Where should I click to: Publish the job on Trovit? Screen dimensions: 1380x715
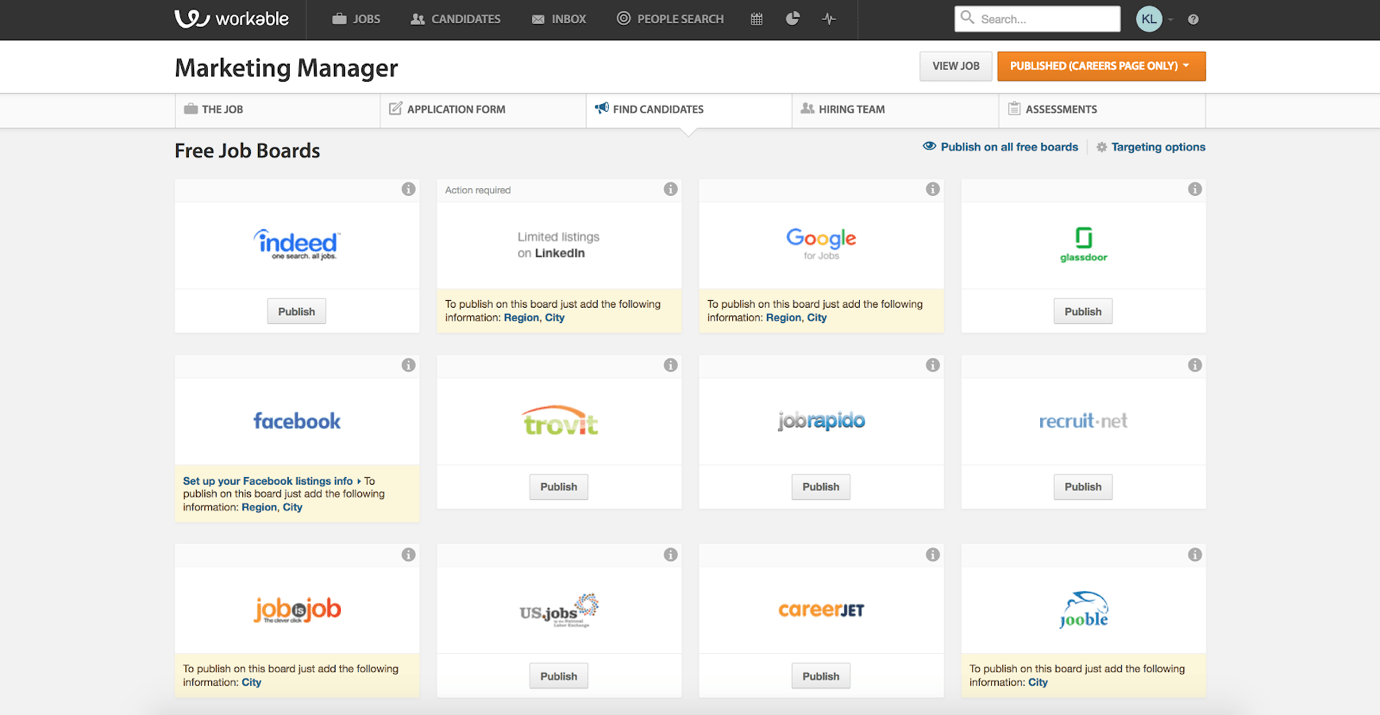pos(559,487)
